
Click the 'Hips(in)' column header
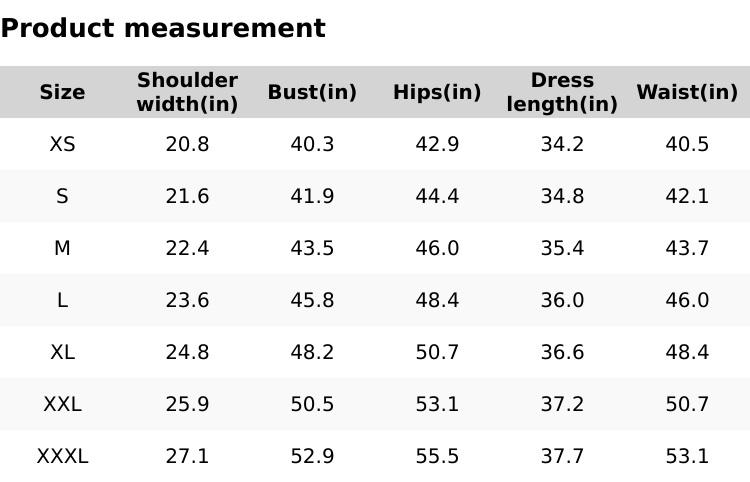[x=437, y=92]
